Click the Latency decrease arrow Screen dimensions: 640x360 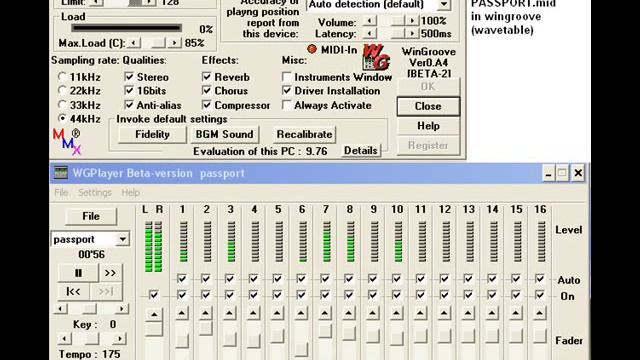pos(370,33)
